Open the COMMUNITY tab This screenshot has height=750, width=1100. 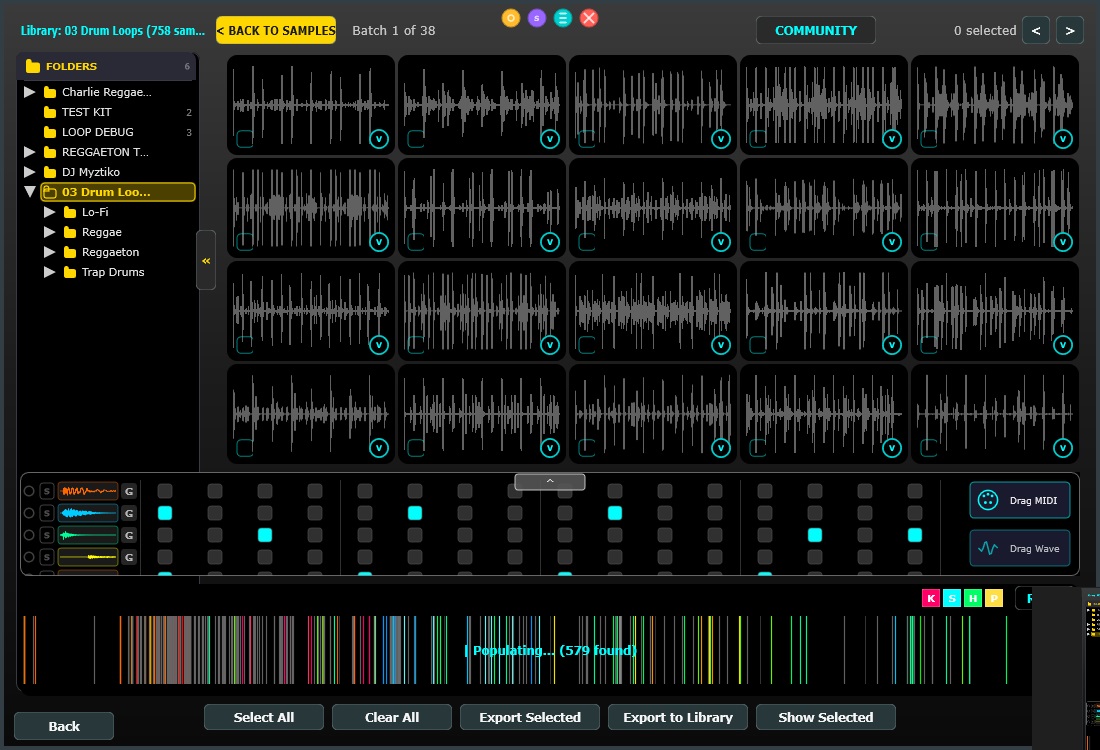click(816, 30)
